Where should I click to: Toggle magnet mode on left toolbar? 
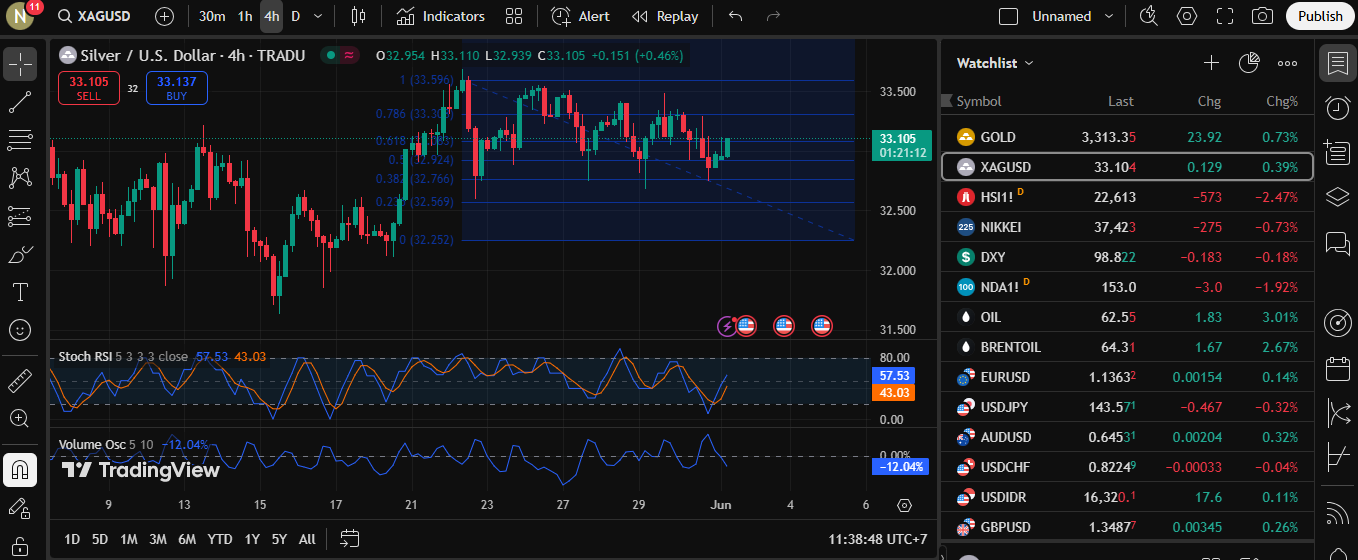click(x=20, y=469)
